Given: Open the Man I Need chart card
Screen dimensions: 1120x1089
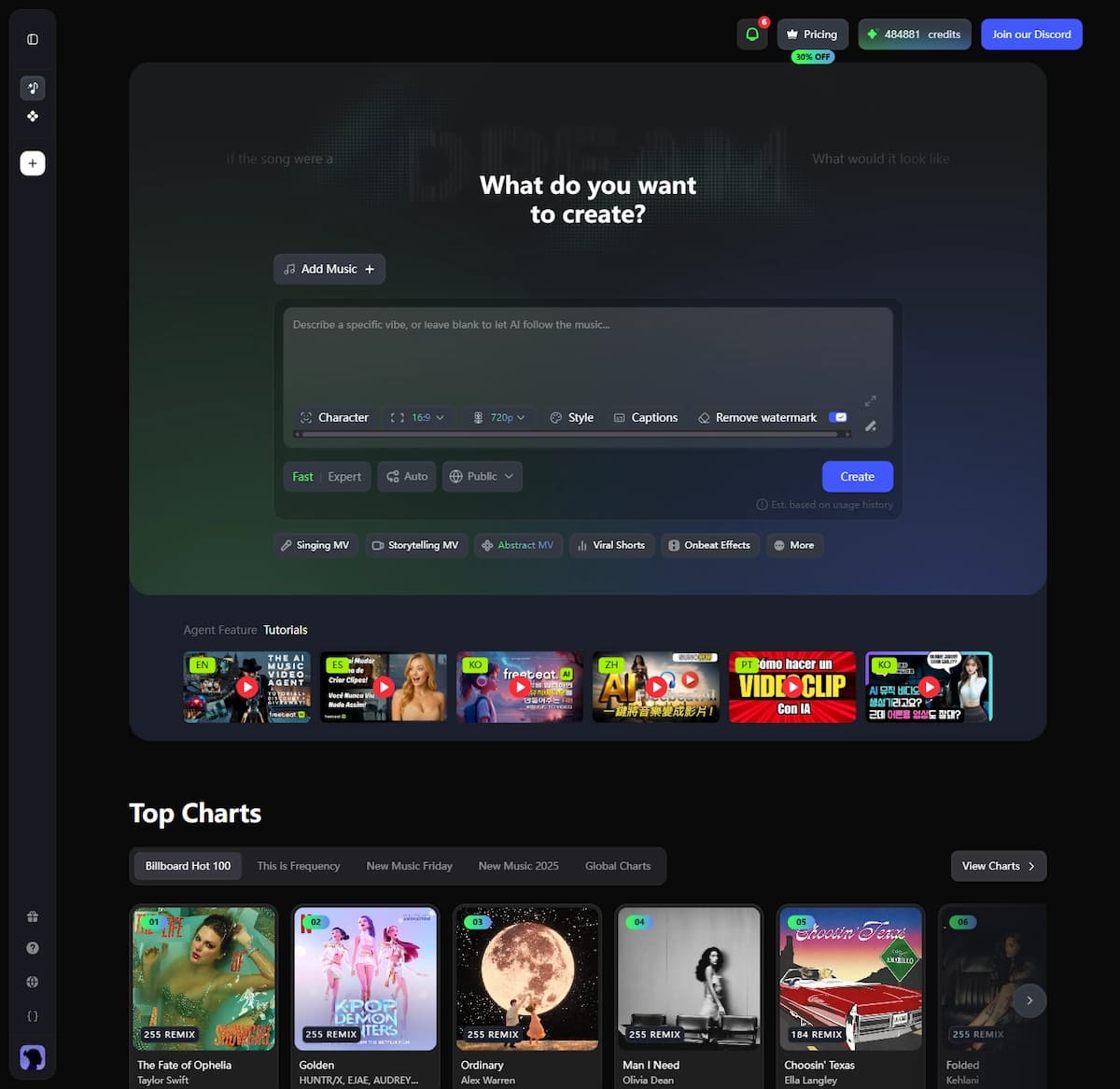Looking at the screenshot, I should point(689,996).
